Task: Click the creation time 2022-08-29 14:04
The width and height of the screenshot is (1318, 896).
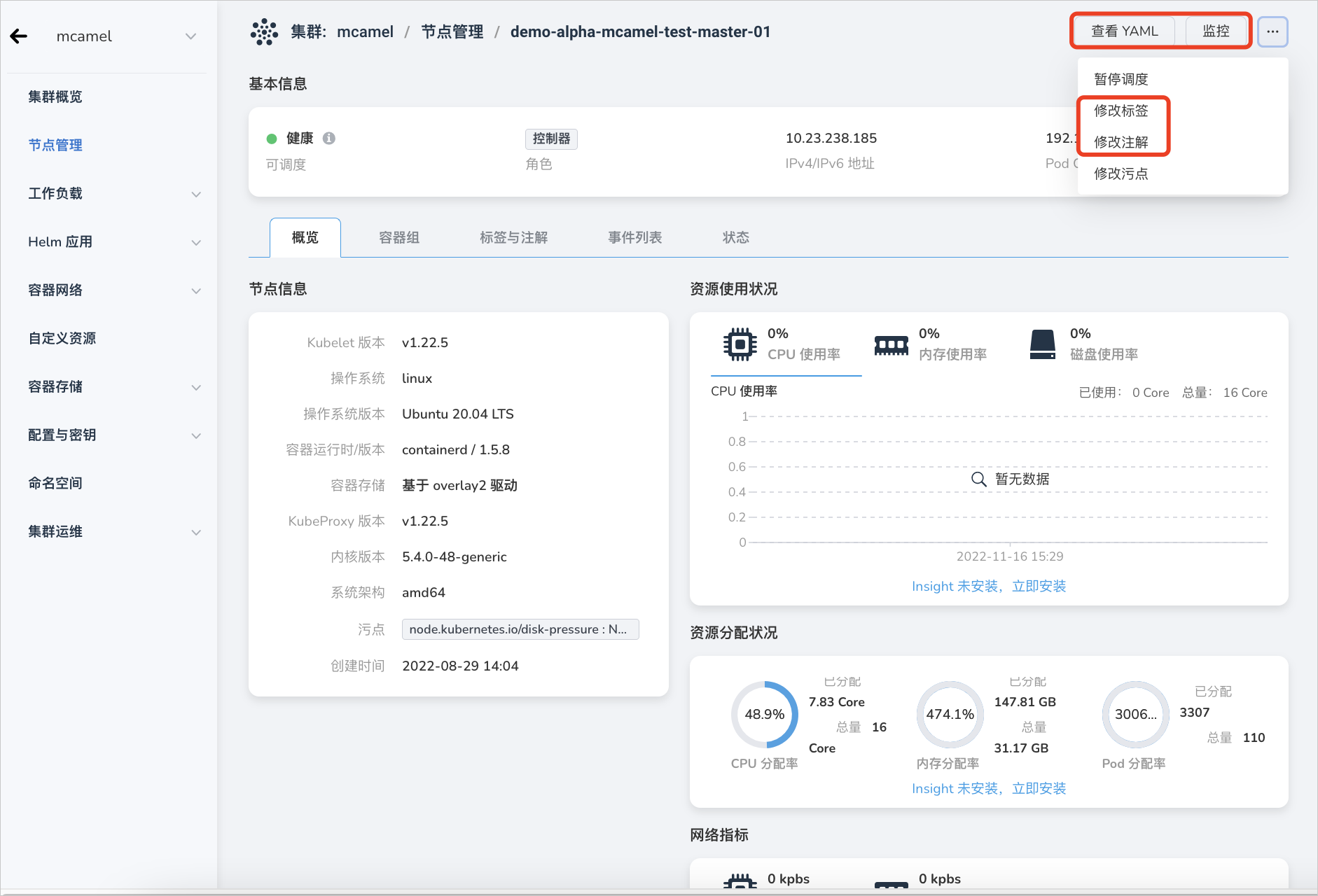Action: pyautogui.click(x=460, y=666)
